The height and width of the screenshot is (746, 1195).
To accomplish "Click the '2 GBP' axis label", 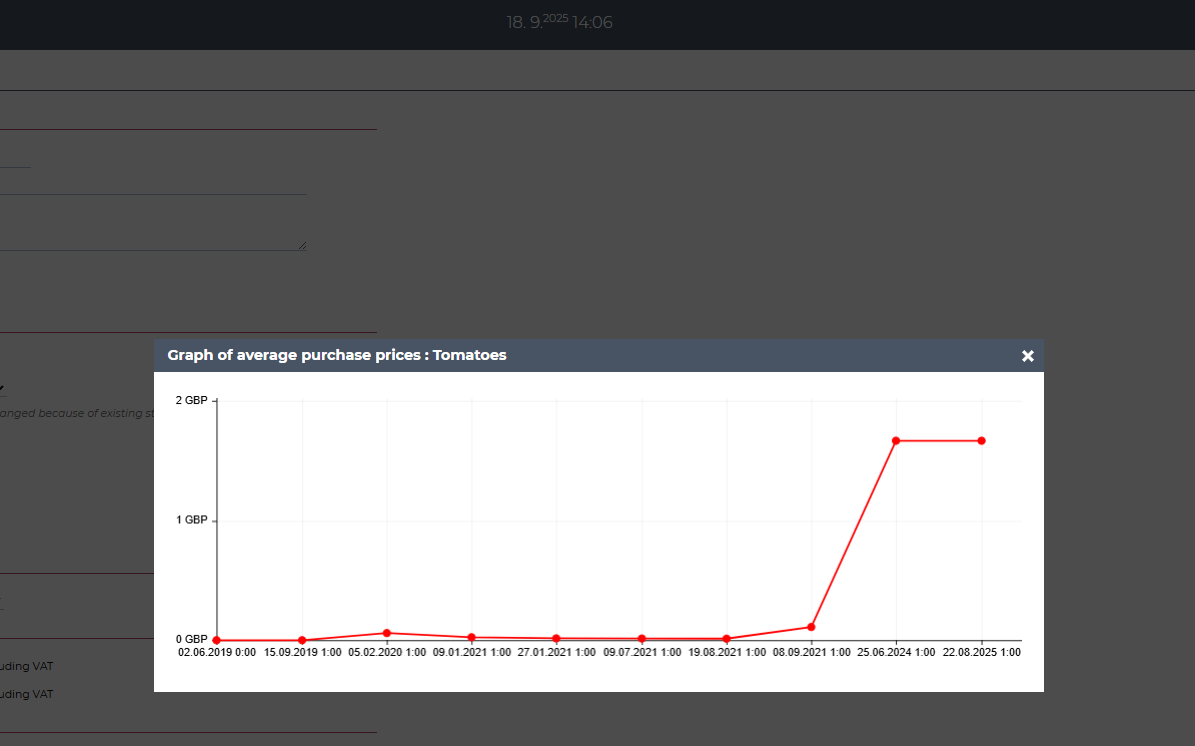I will click(x=191, y=400).
